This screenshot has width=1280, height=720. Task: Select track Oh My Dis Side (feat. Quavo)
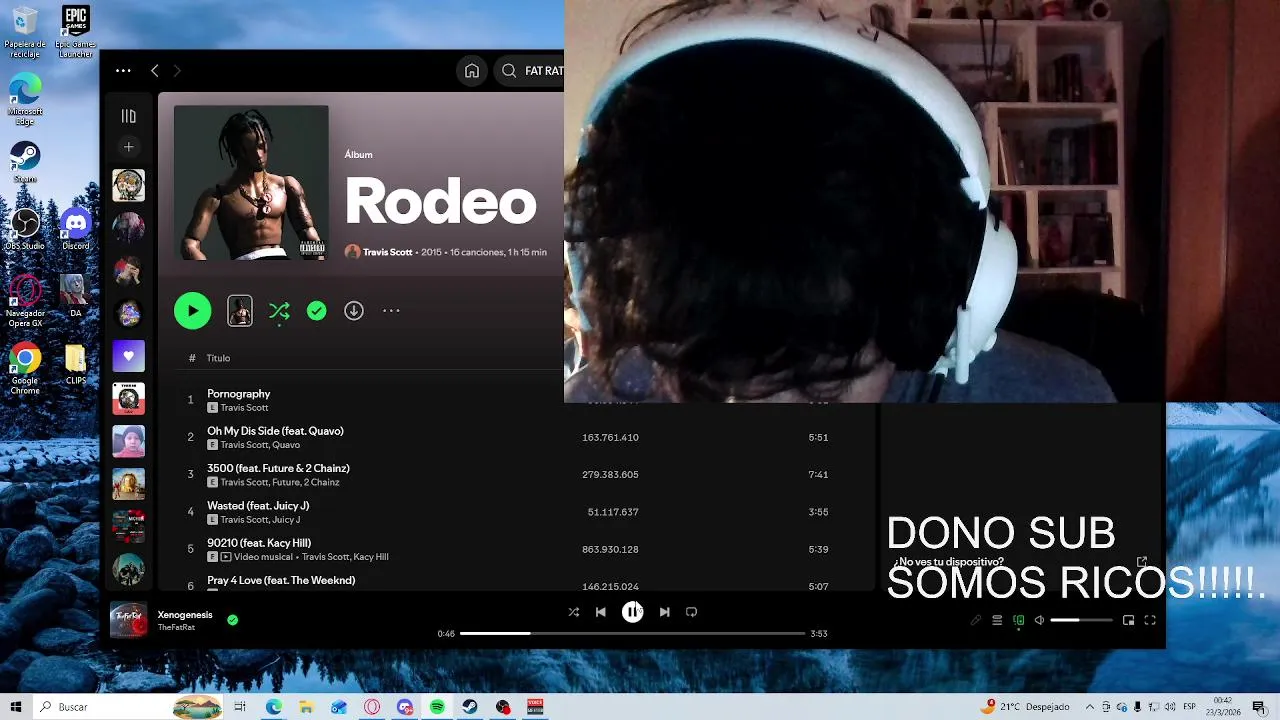[x=275, y=431]
